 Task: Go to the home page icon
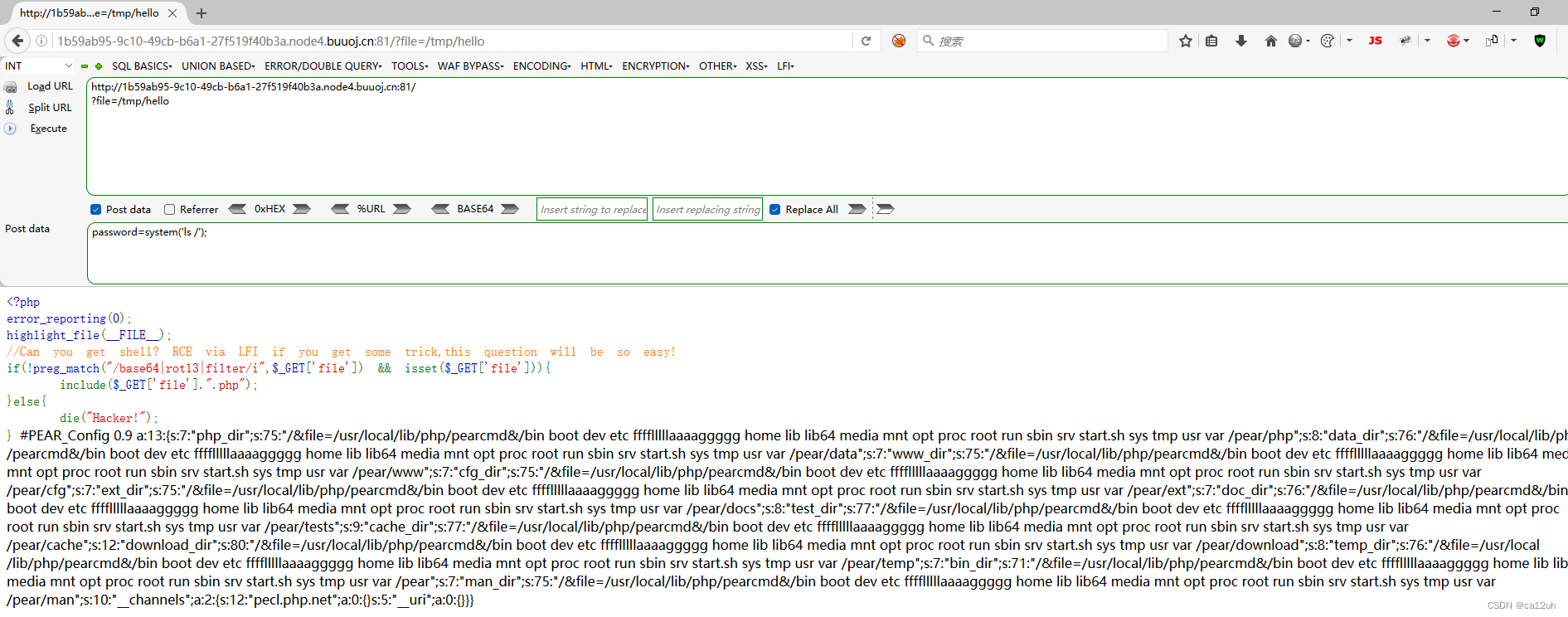click(x=1270, y=41)
